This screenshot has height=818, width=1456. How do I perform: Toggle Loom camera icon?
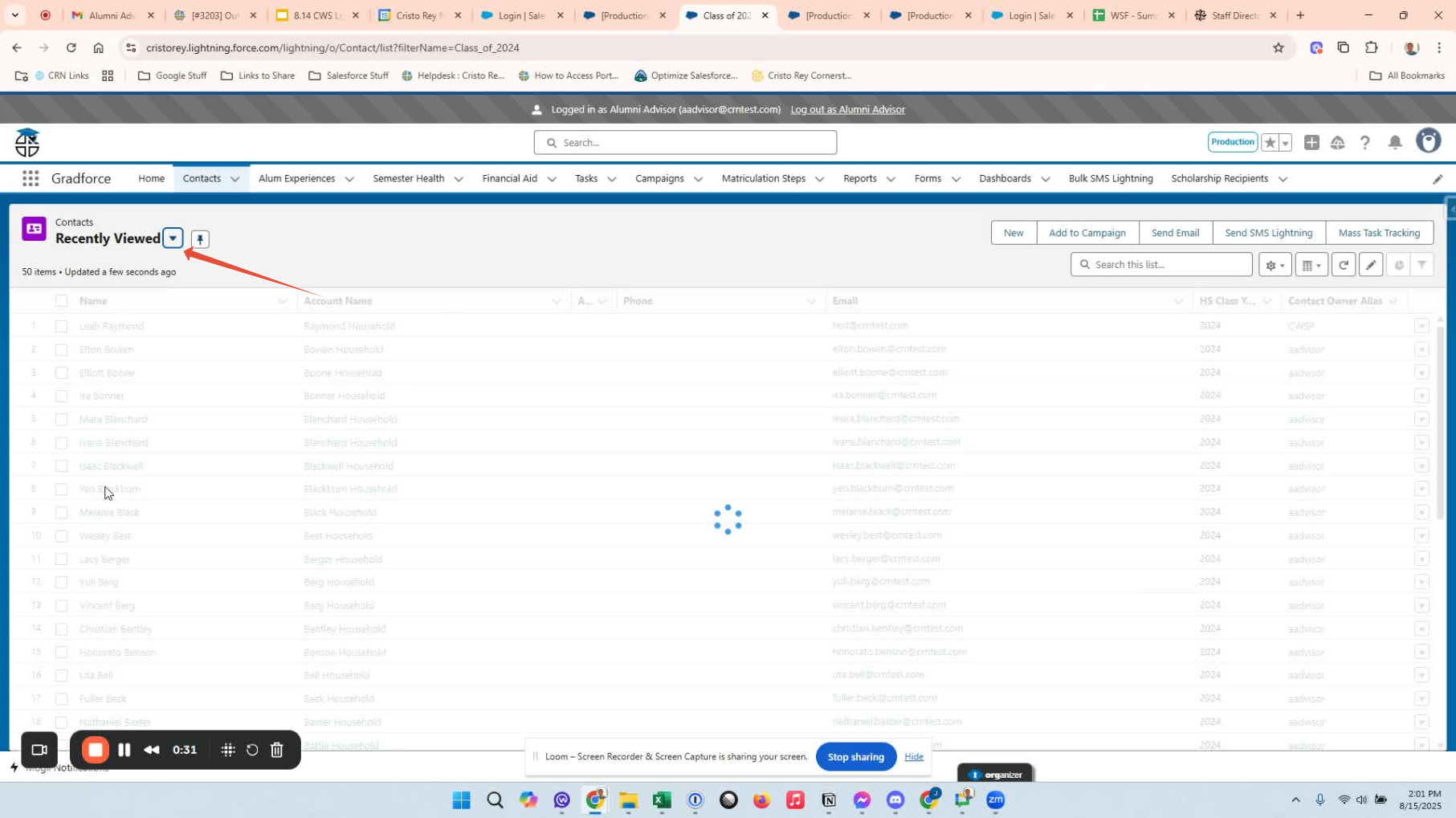tap(39, 750)
